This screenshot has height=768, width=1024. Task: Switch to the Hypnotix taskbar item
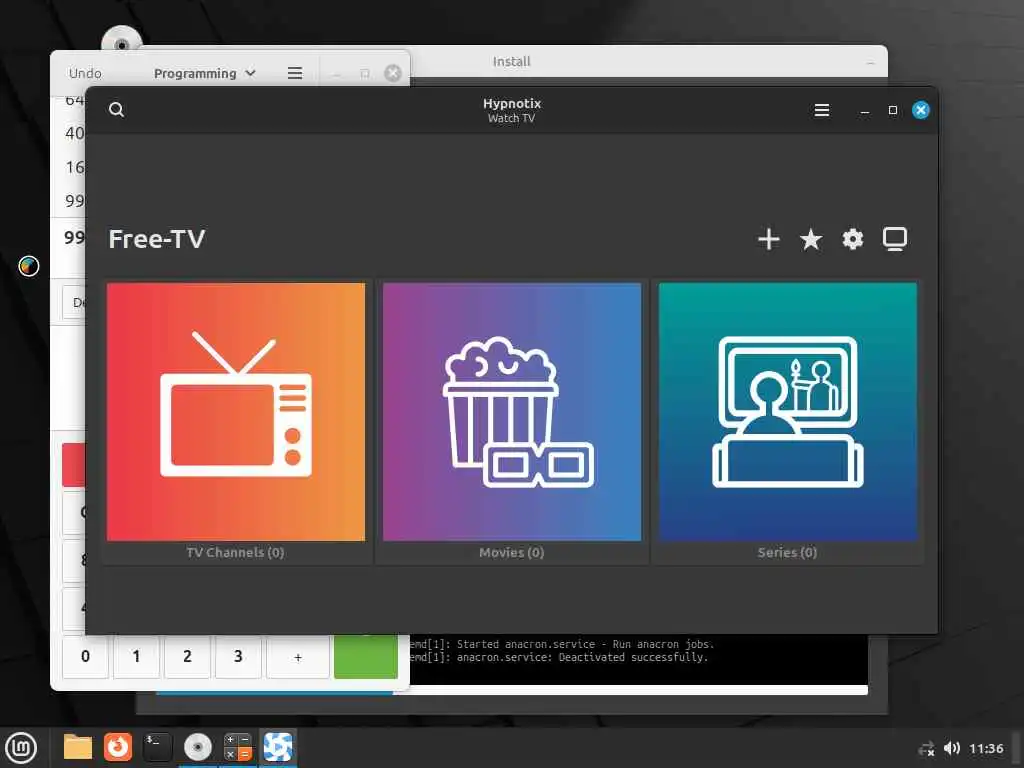[278, 747]
